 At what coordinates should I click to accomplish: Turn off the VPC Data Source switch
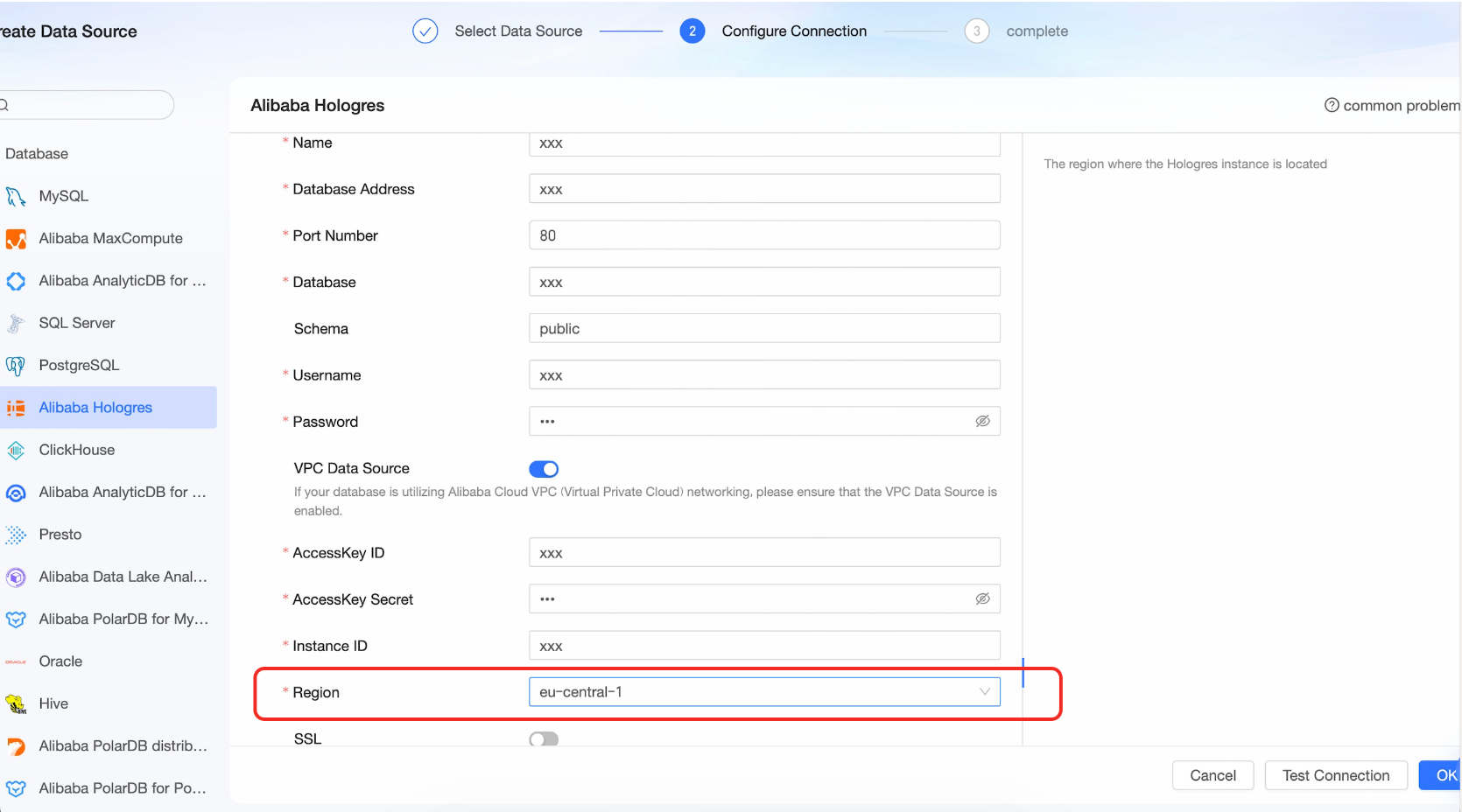pos(544,469)
